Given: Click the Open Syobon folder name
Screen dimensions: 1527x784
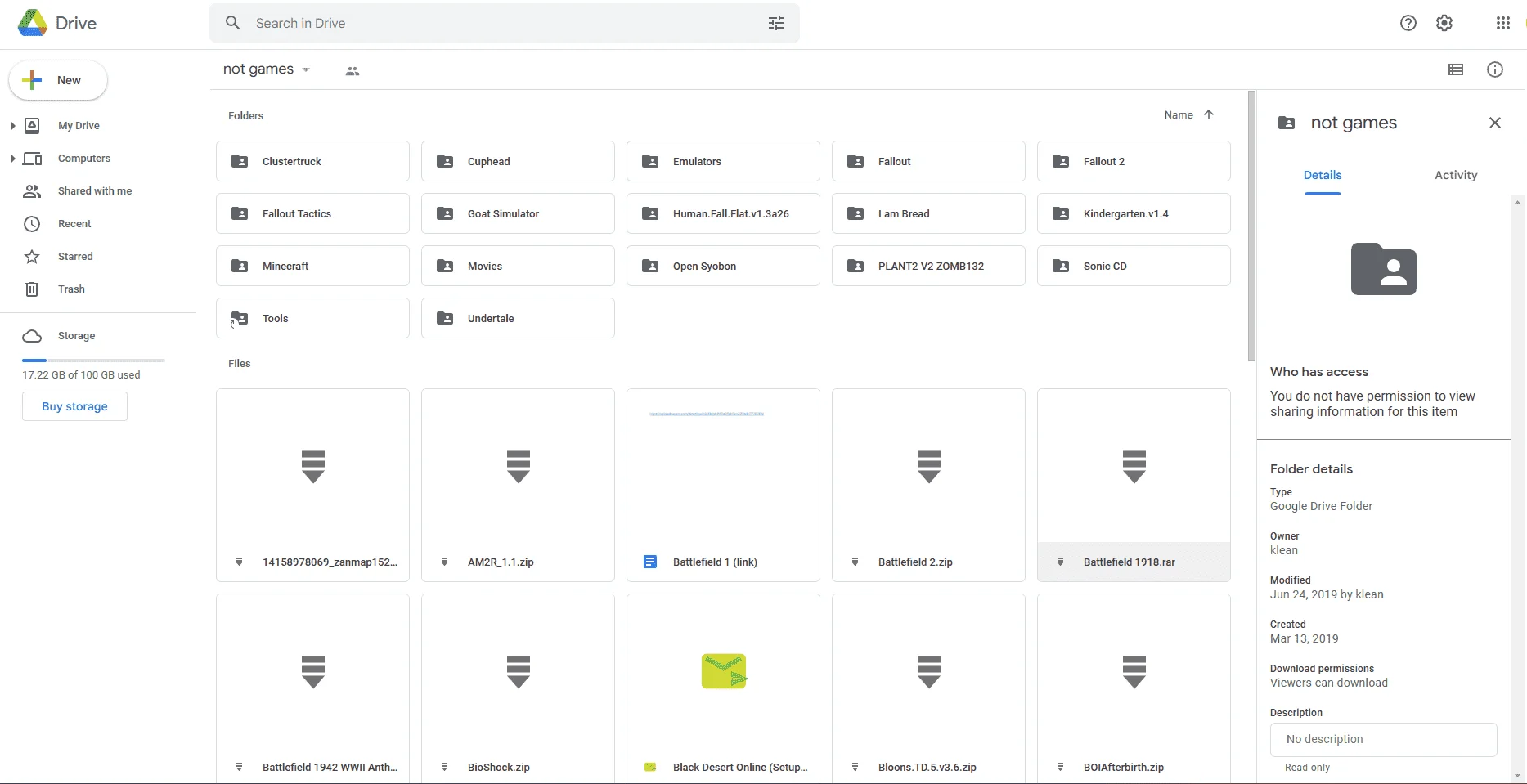Looking at the screenshot, I should click(704, 266).
